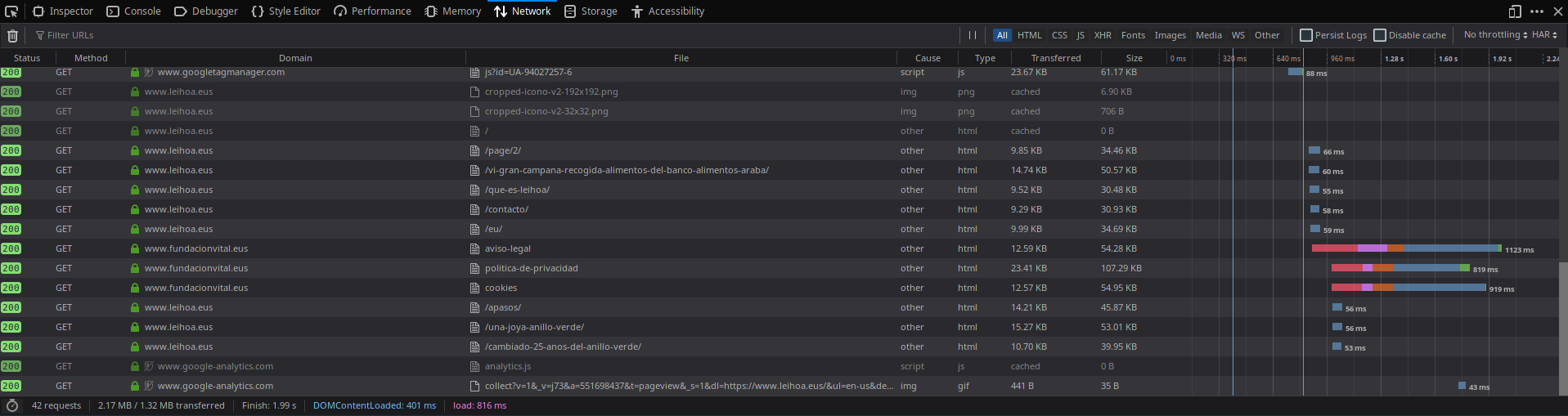This screenshot has width=1568, height=416.
Task: Open the No throttling dropdown
Action: pyautogui.click(x=1495, y=35)
